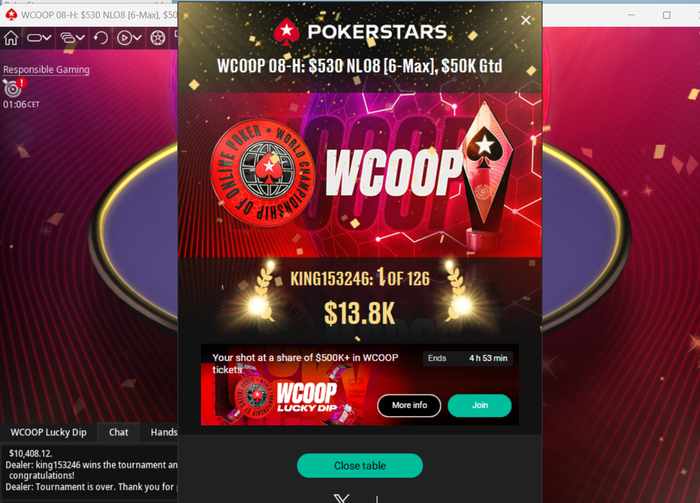Switch to the Chat tab
The width and height of the screenshot is (700, 503).
click(x=118, y=432)
